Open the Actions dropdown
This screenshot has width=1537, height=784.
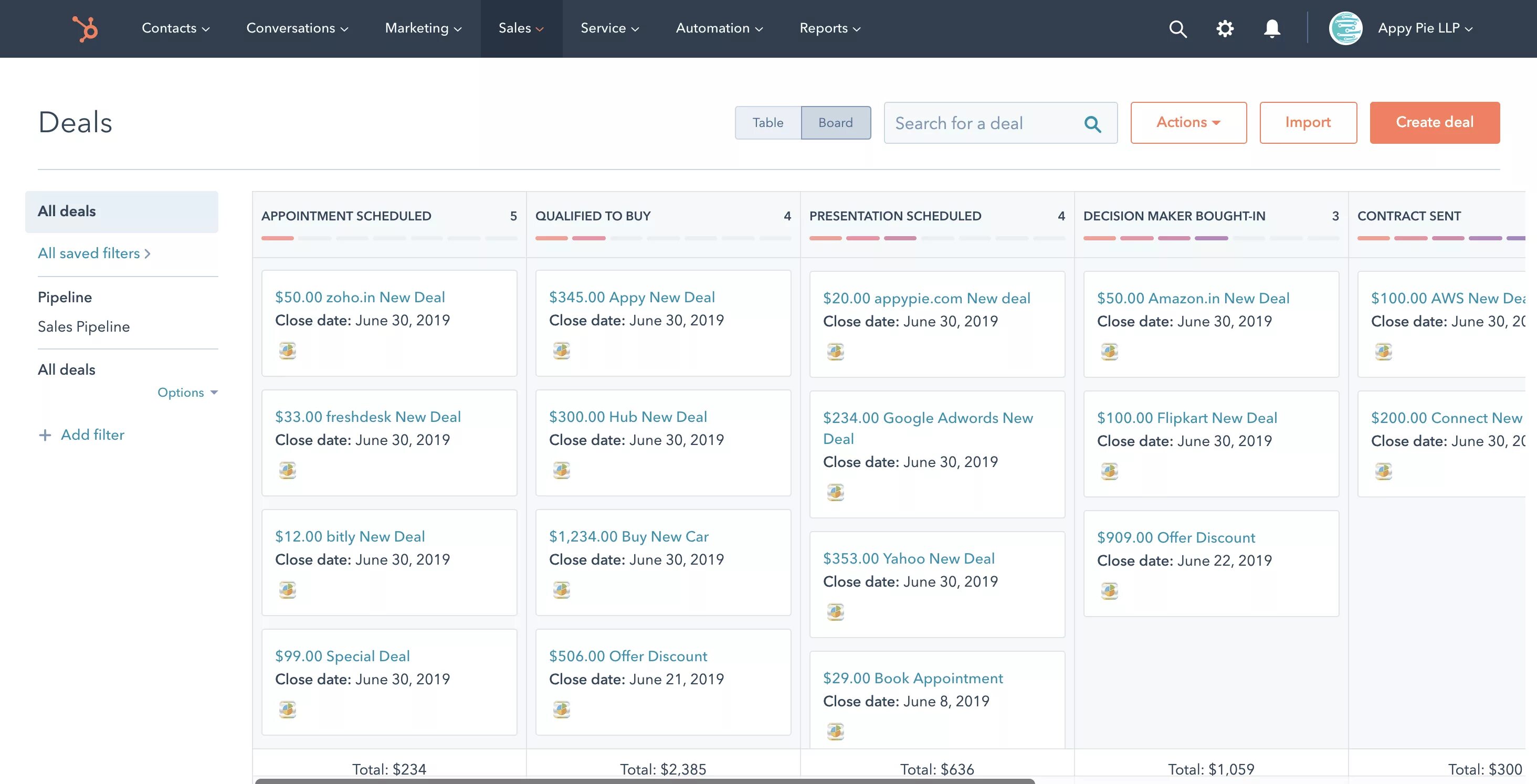coord(1188,122)
